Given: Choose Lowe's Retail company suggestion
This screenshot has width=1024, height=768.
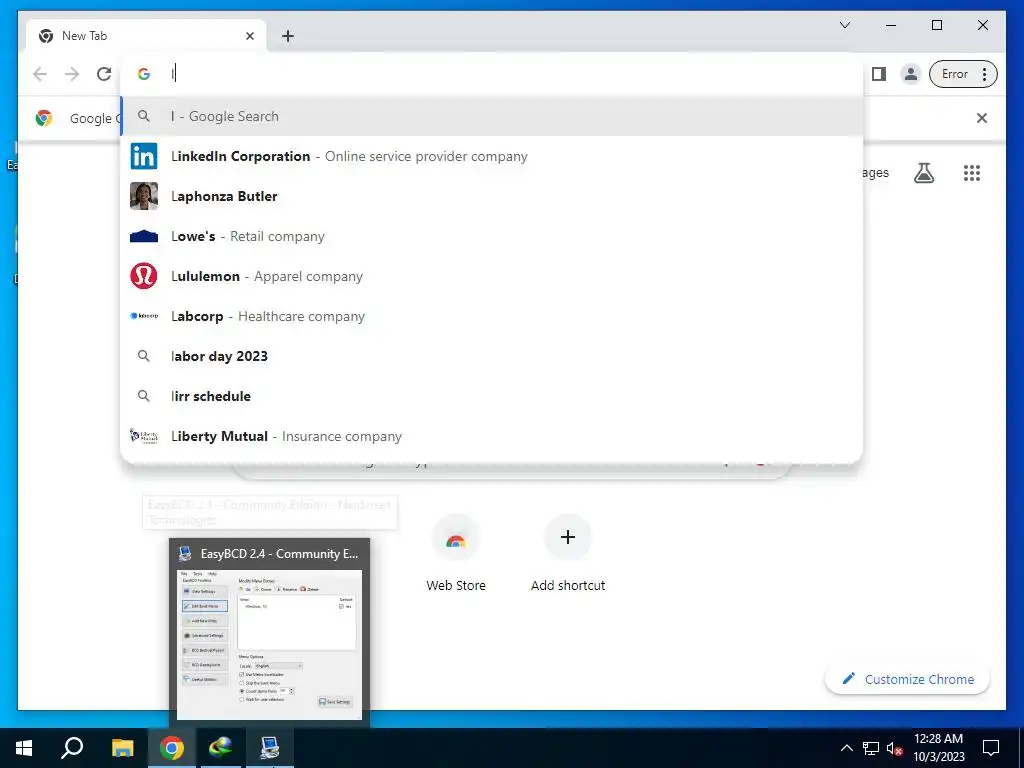Looking at the screenshot, I should (492, 236).
